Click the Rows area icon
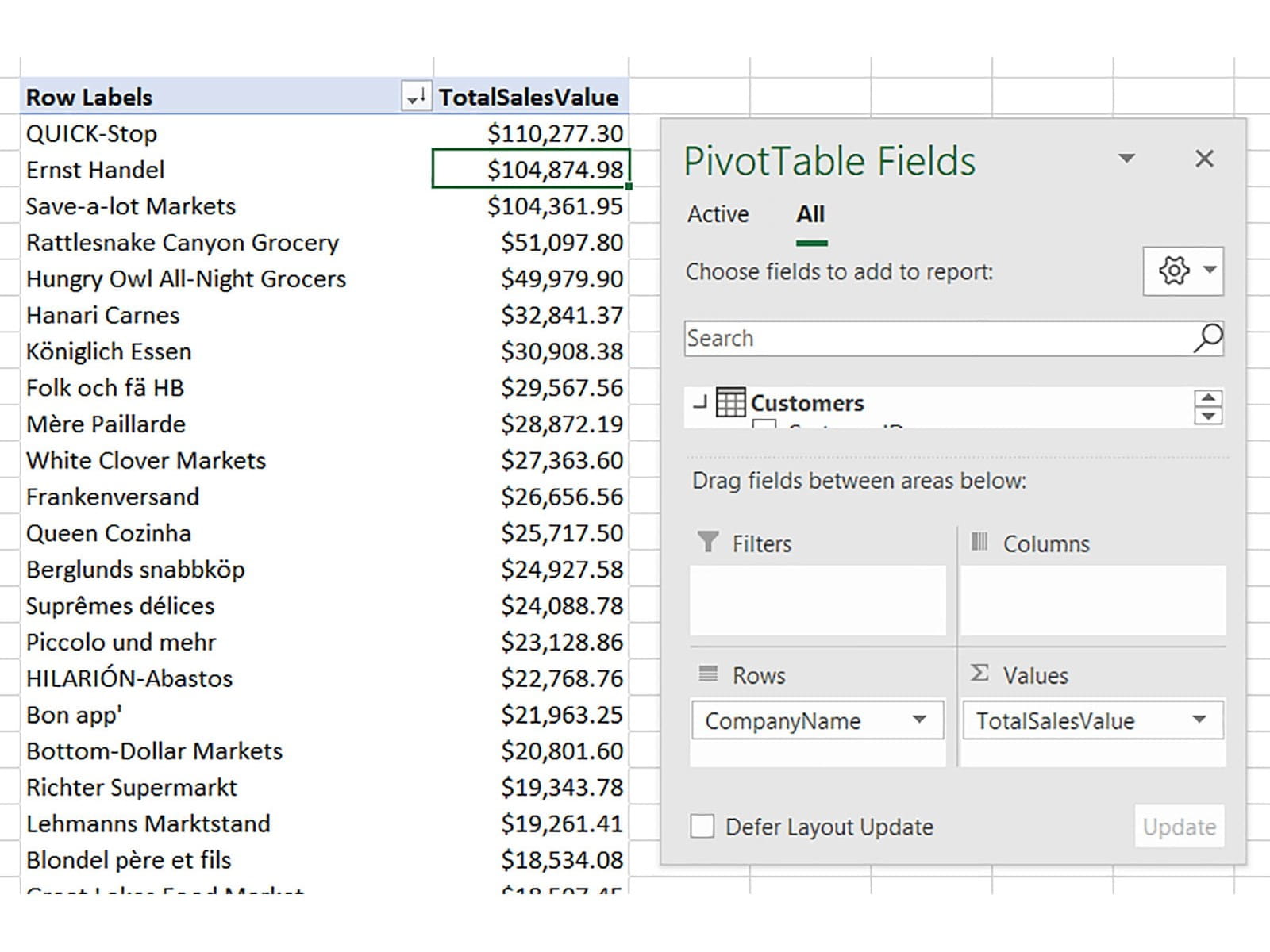Screen dimensions: 1270x952 click(x=707, y=674)
